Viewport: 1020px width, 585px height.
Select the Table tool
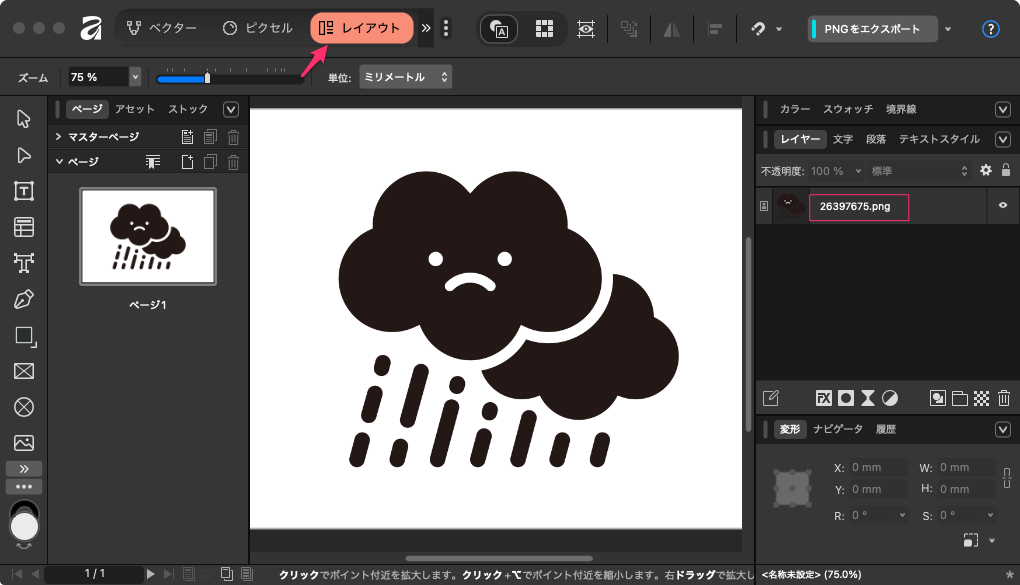click(24, 227)
